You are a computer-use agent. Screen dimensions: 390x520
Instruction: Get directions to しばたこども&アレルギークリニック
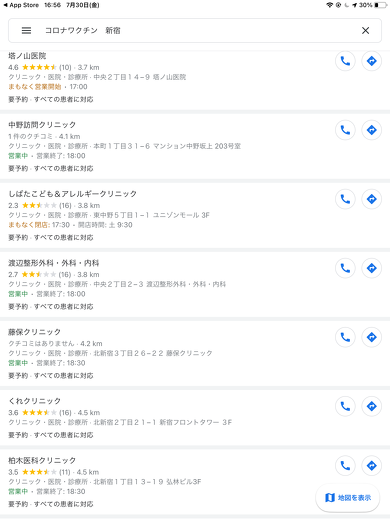tap(371, 199)
